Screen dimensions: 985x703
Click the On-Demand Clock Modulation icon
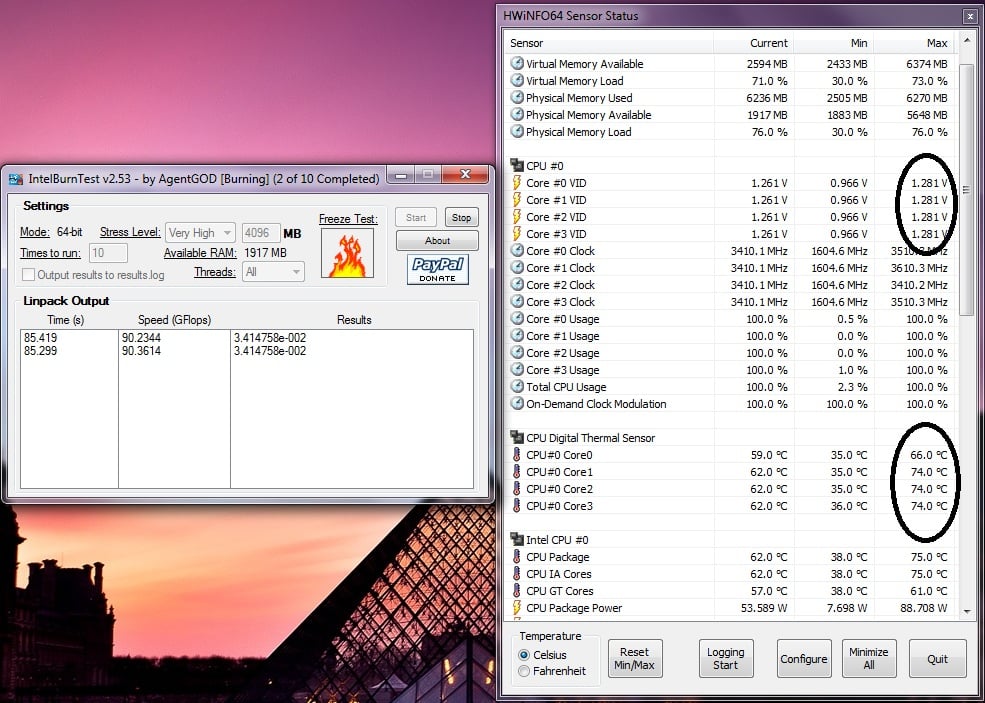coord(517,403)
